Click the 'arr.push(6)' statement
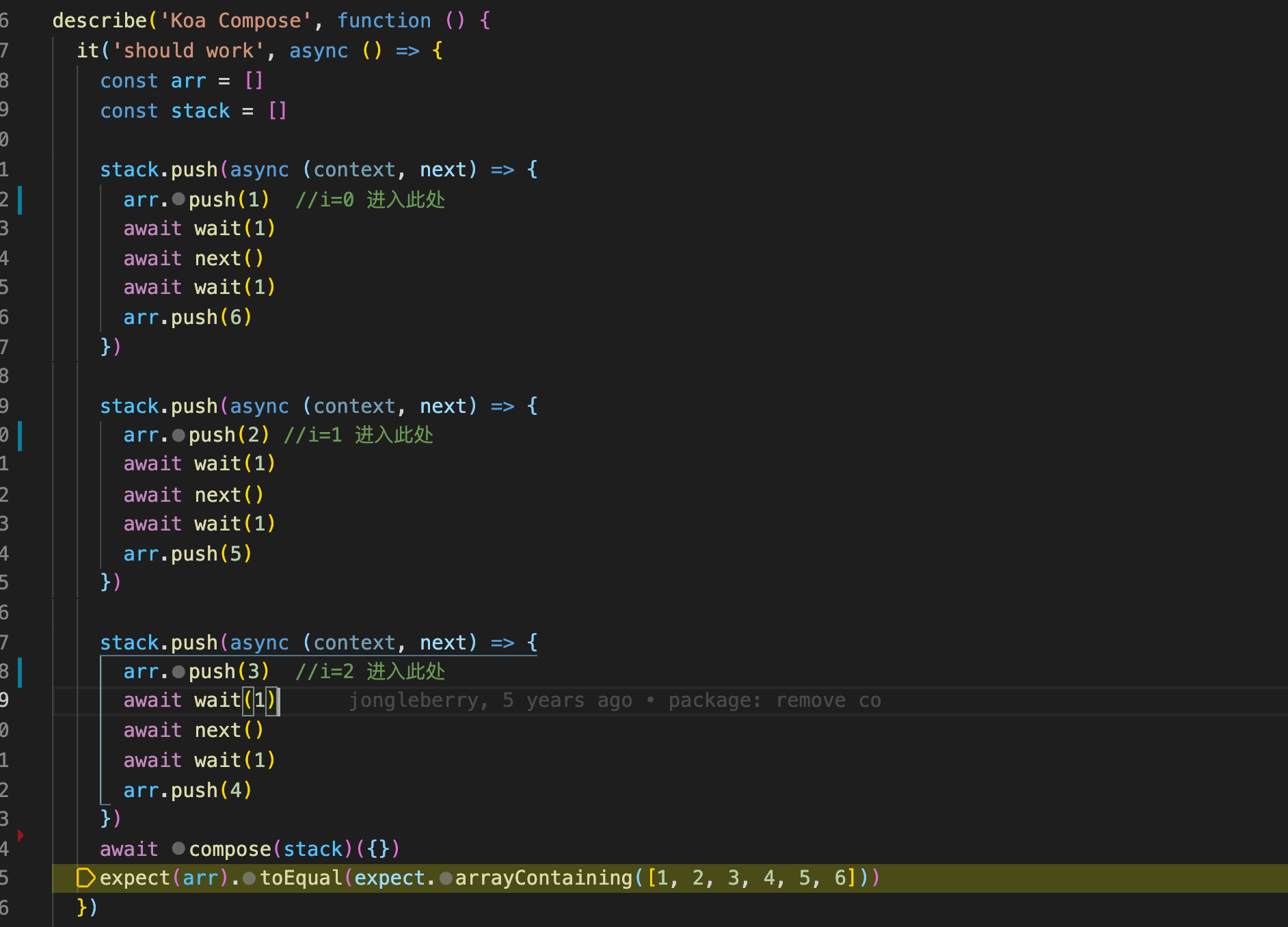The width and height of the screenshot is (1288, 927). click(188, 317)
